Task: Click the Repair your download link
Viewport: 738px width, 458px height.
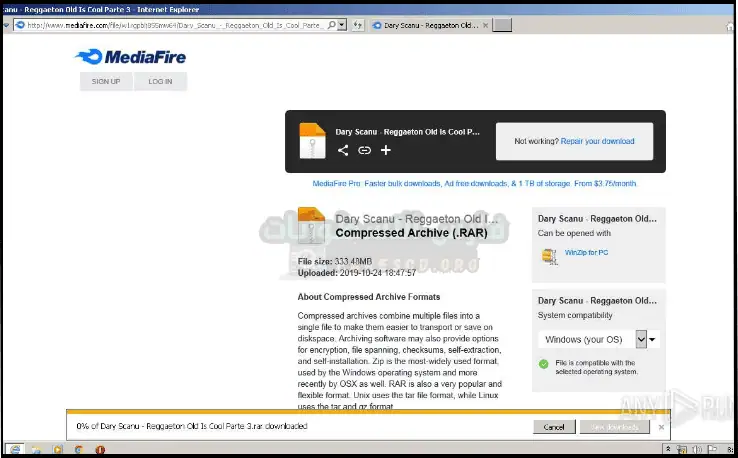Action: (597, 141)
